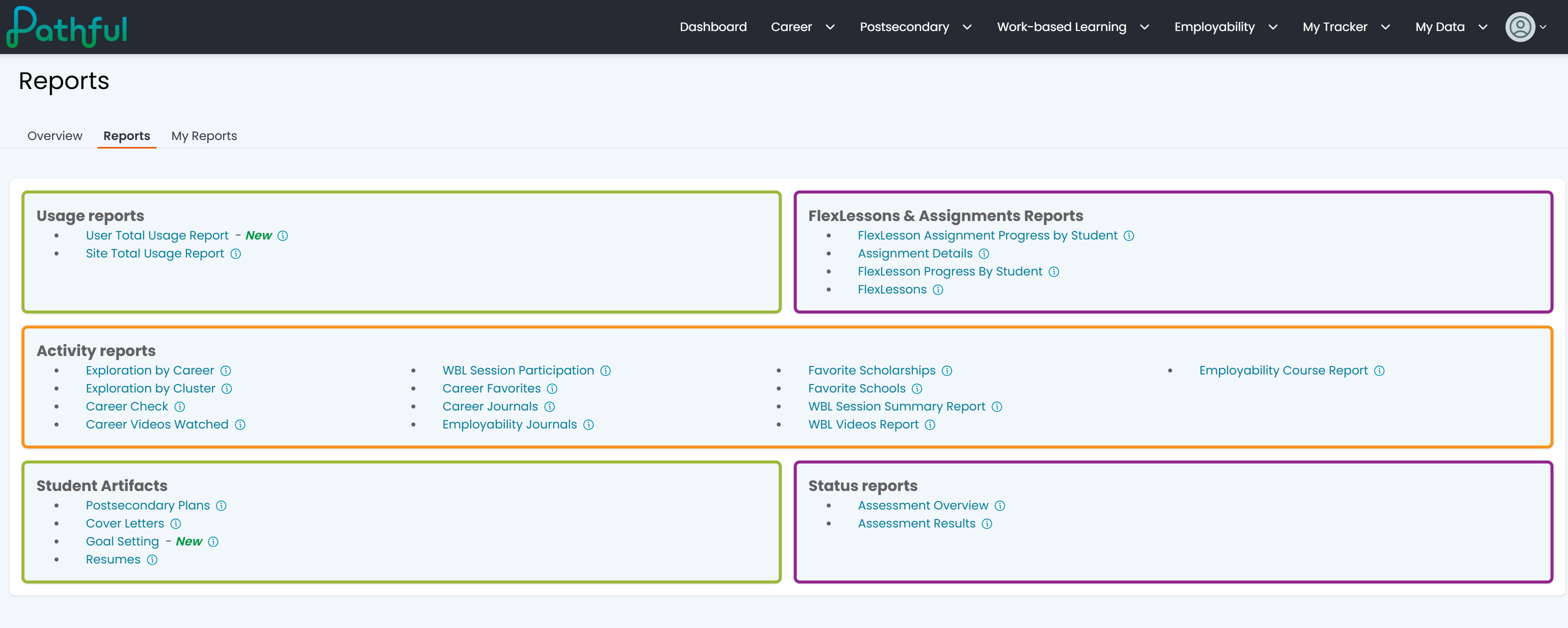Show info for FlexLesson Assignment Progress by Student
This screenshot has height=628, width=1568.
(1129, 235)
